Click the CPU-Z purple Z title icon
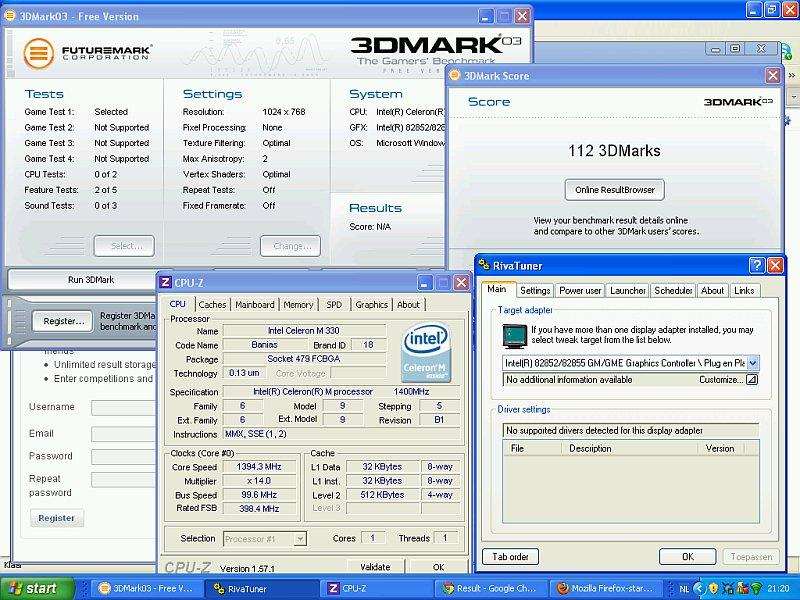The width and height of the screenshot is (800, 600). tap(165, 282)
